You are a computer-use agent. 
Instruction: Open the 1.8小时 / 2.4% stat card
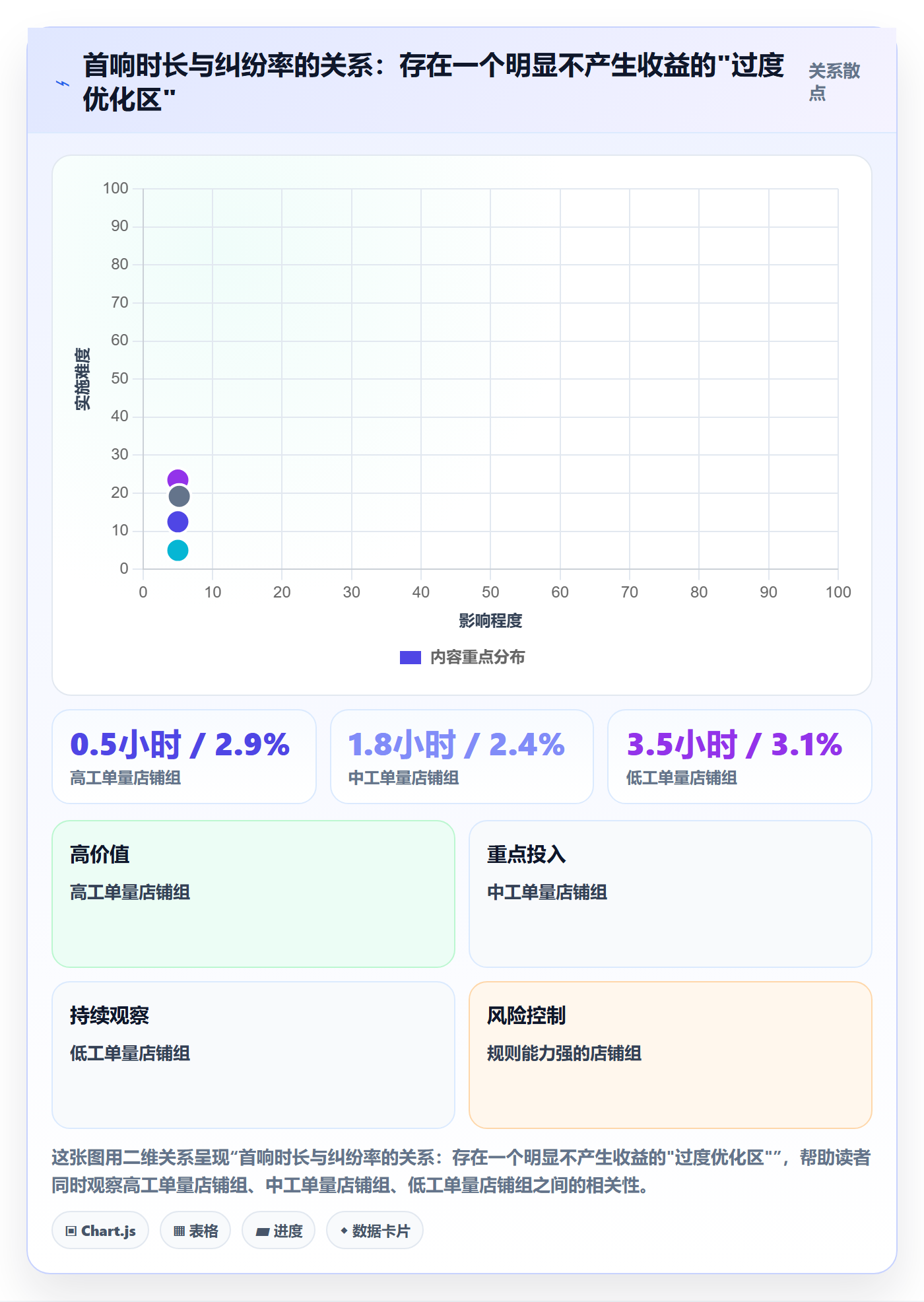(462, 757)
